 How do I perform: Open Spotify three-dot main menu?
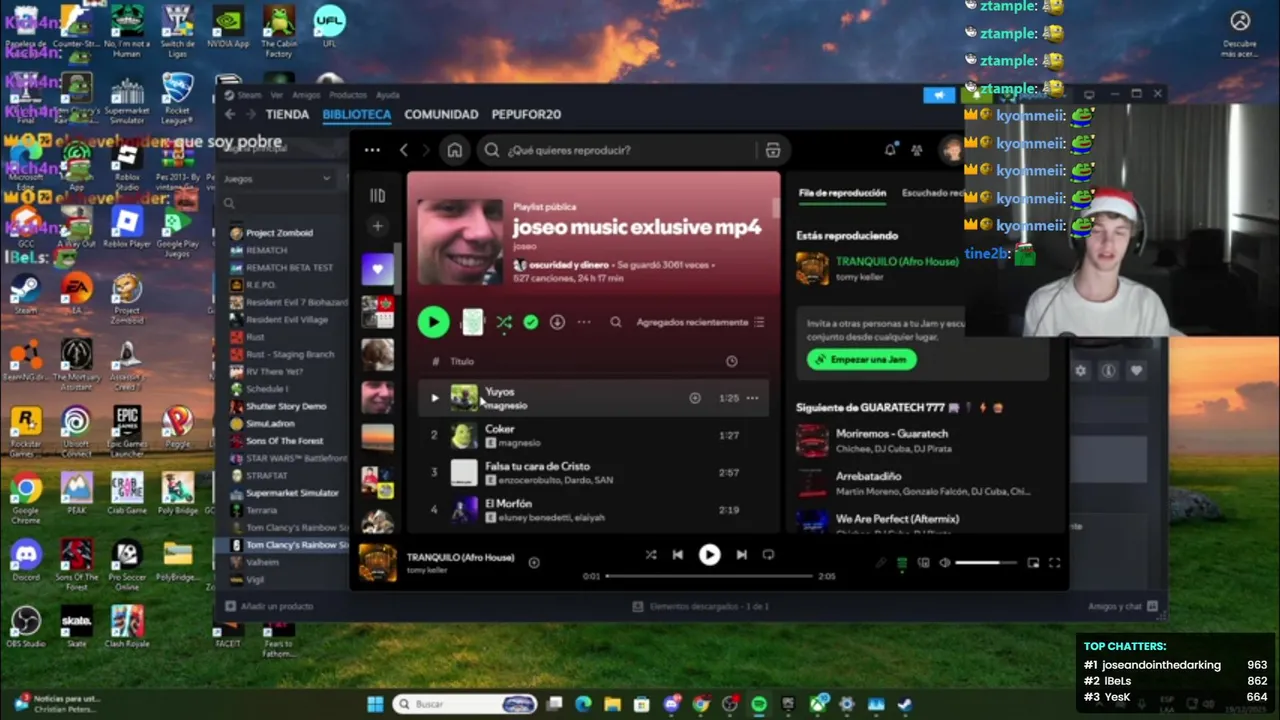pyautogui.click(x=372, y=150)
